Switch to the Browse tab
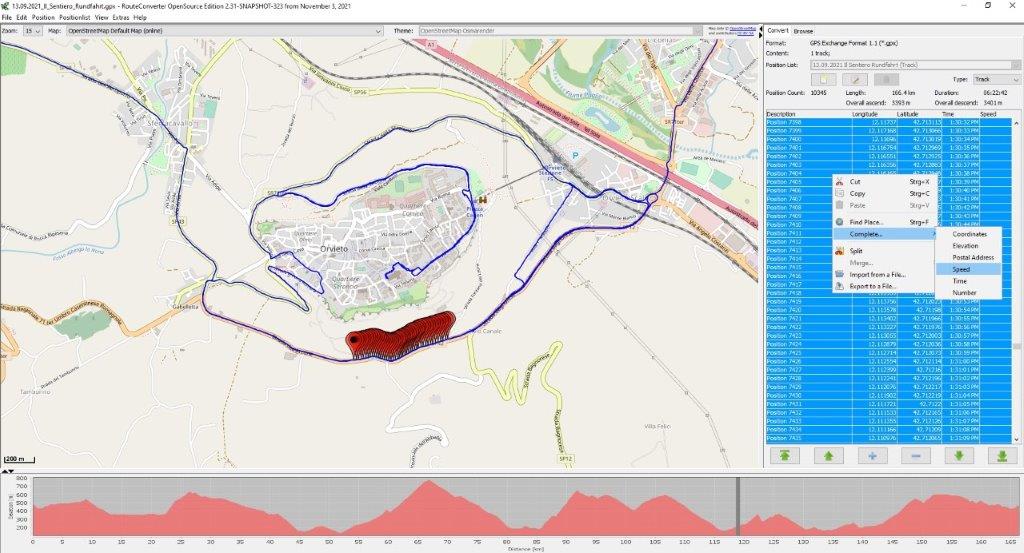The width and height of the screenshot is (1024, 553). click(x=803, y=31)
